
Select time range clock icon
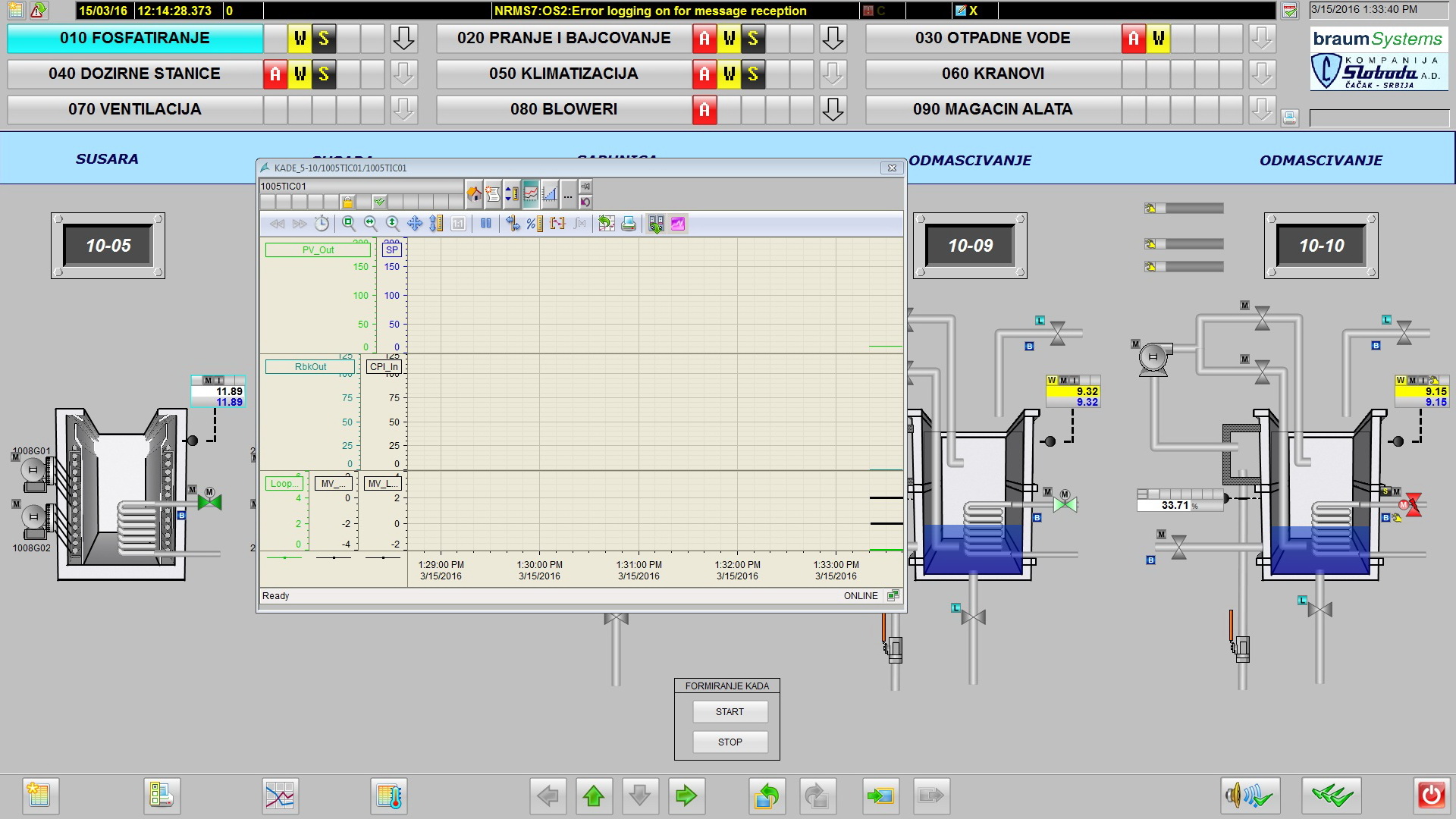point(322,224)
